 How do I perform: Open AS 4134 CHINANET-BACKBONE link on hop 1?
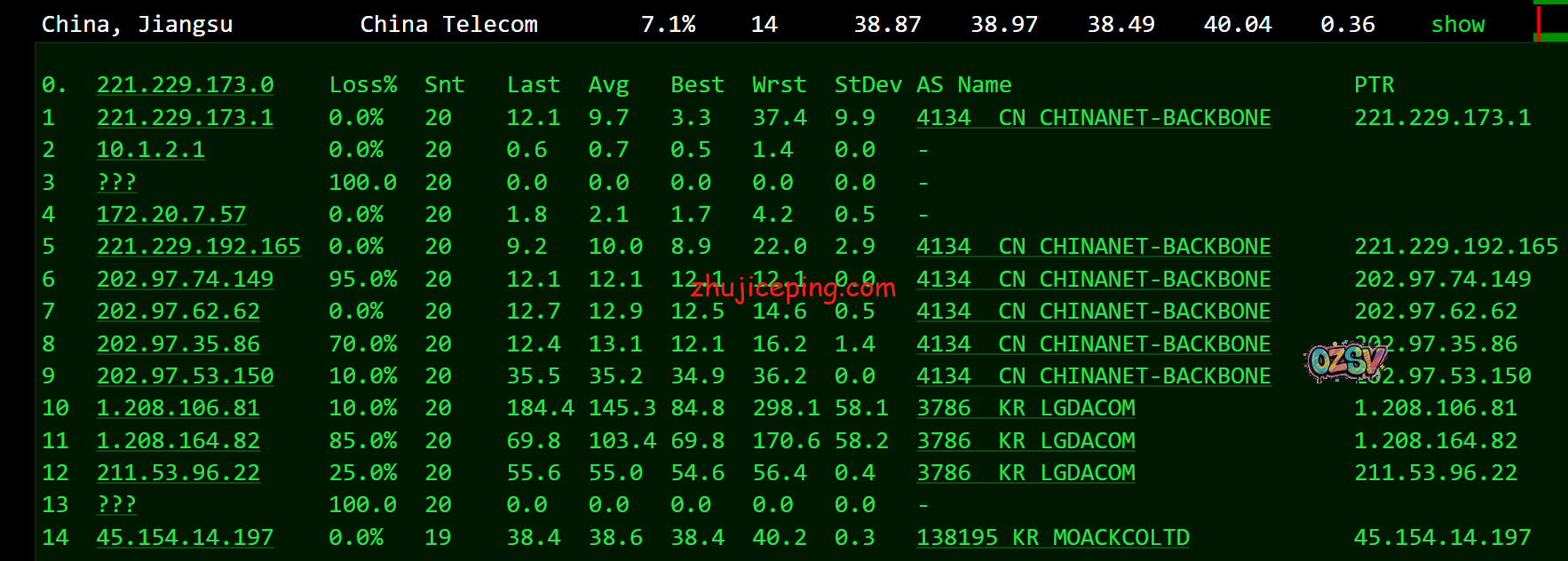coord(1093,118)
